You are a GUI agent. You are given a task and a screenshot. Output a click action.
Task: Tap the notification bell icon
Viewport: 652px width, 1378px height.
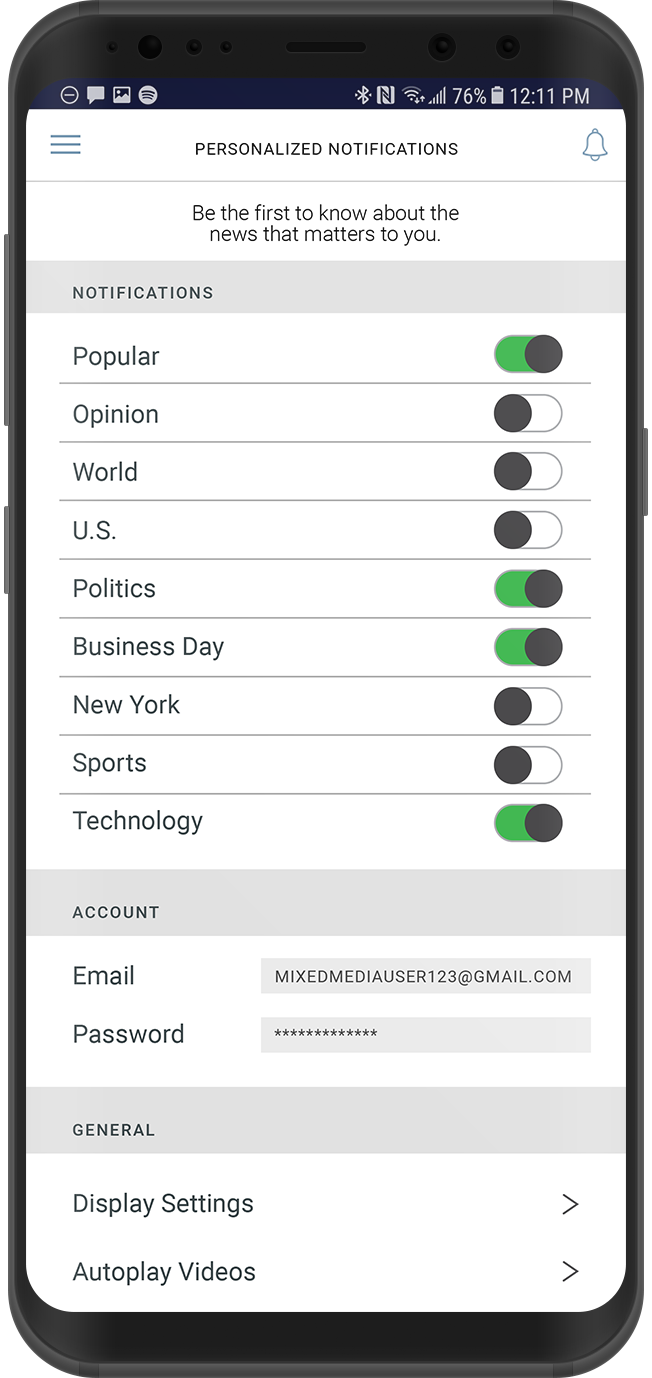point(595,145)
